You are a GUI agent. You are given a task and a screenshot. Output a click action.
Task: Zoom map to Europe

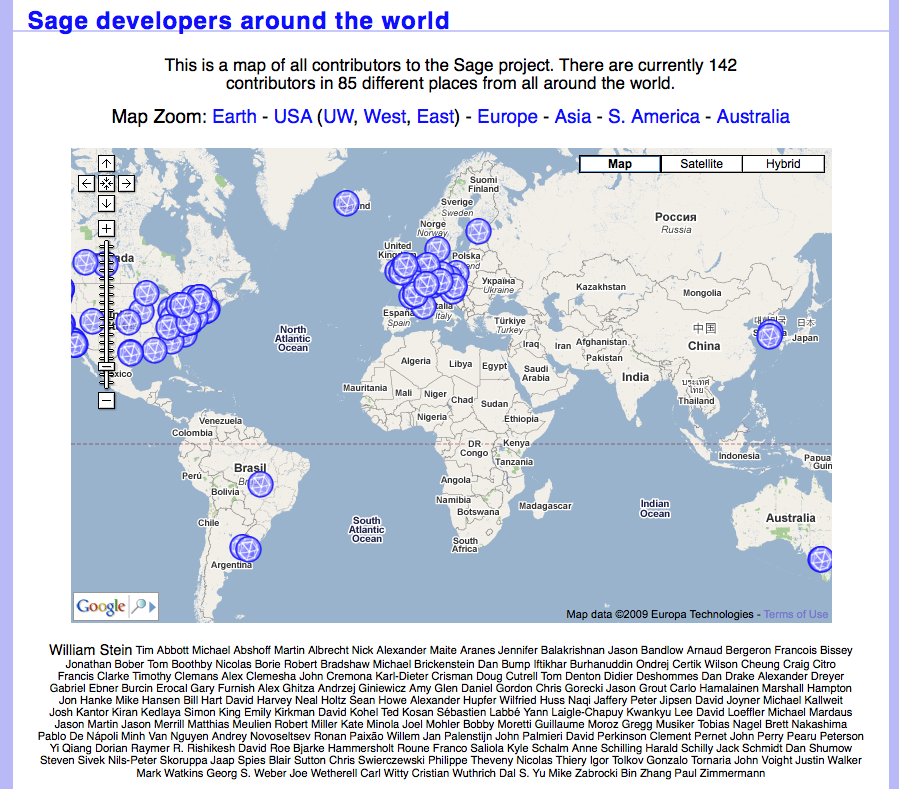(507, 116)
